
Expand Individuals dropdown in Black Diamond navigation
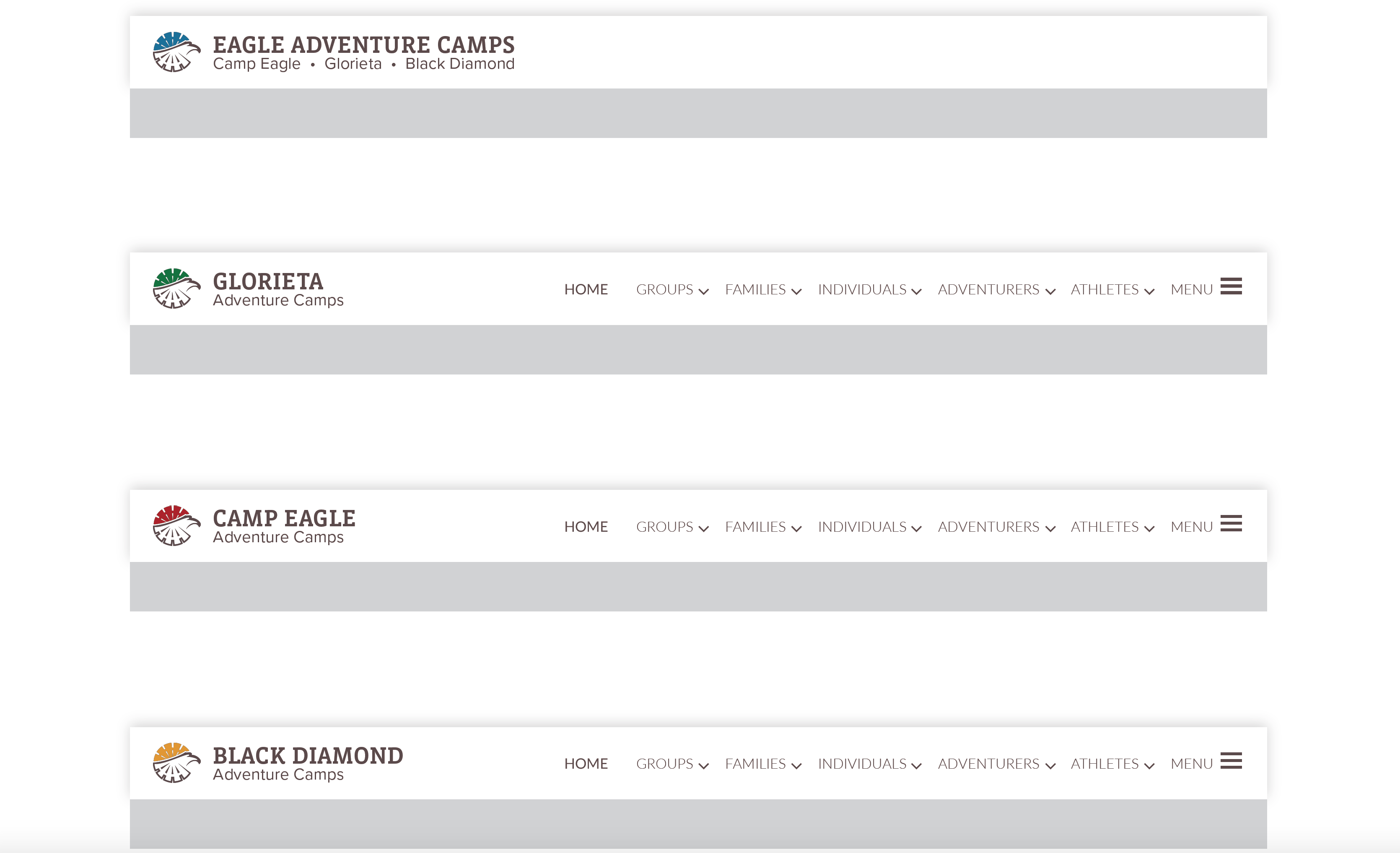point(869,764)
